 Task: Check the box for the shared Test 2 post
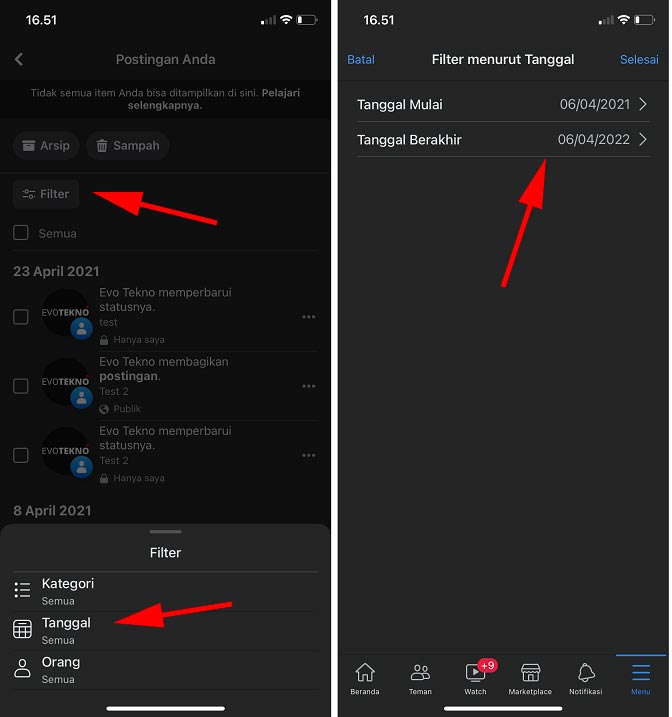(x=21, y=386)
